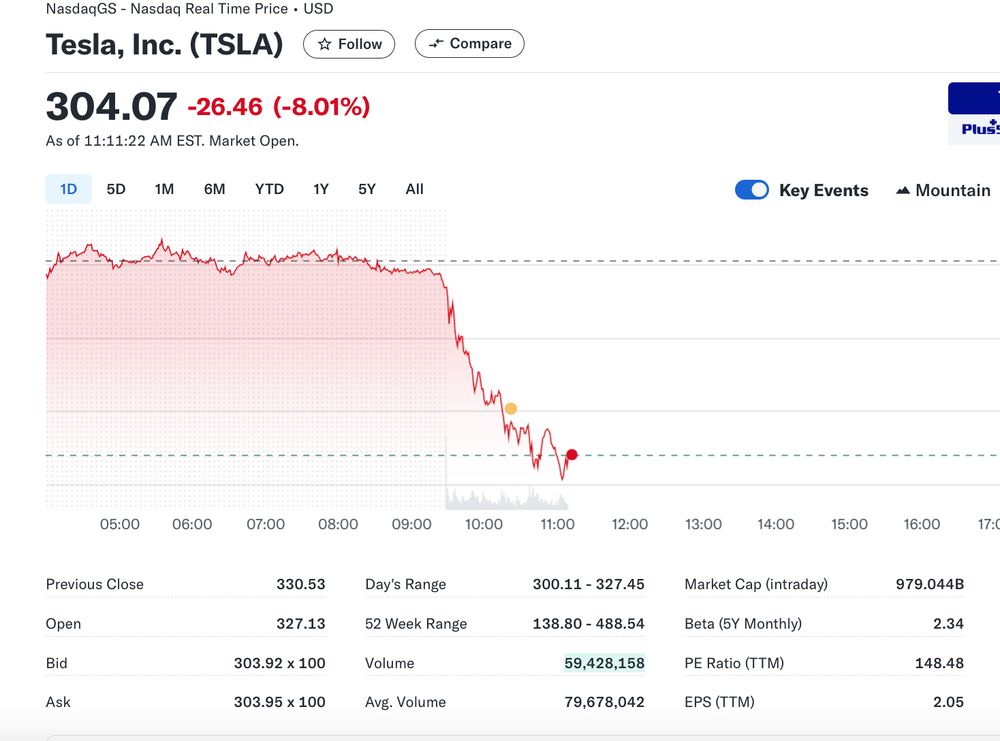Click the Compare button label
Image resolution: width=1000 pixels, height=741 pixels.
481,43
